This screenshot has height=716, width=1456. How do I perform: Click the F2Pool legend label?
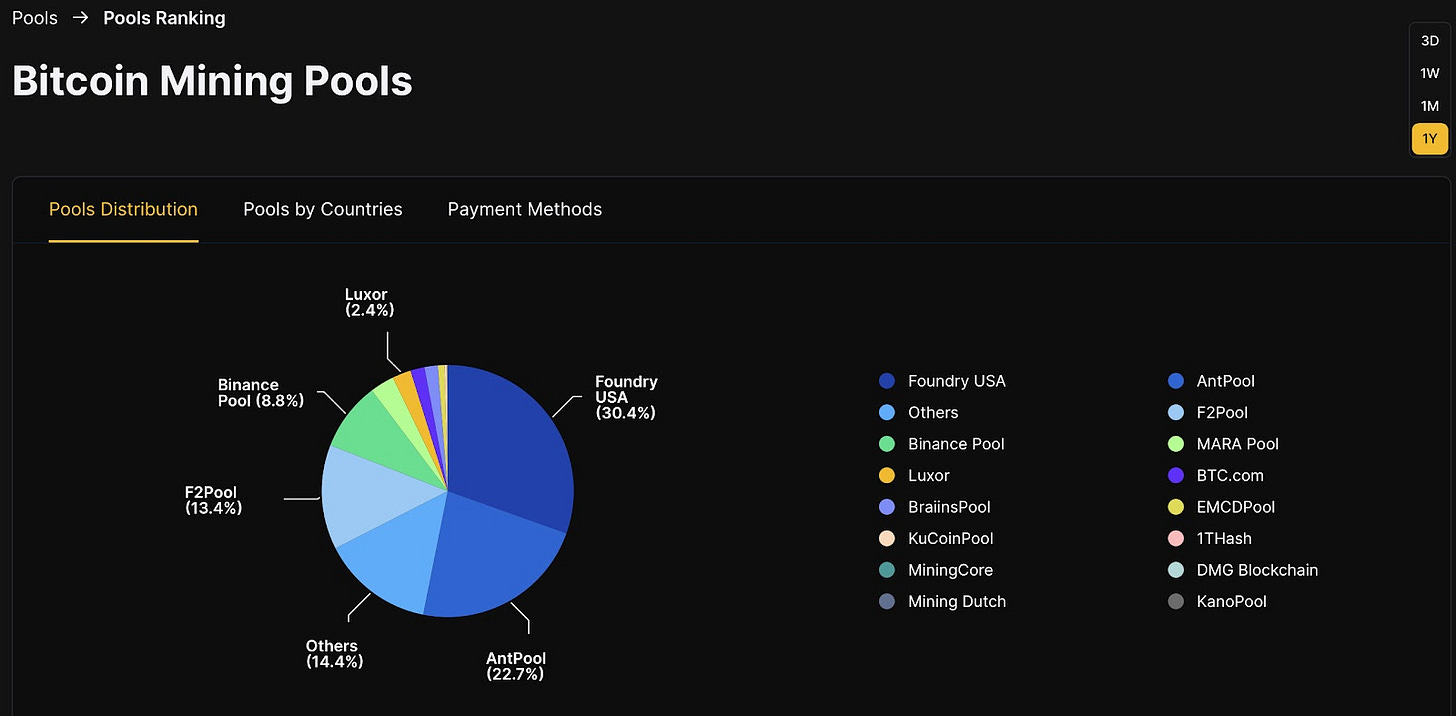click(1223, 412)
